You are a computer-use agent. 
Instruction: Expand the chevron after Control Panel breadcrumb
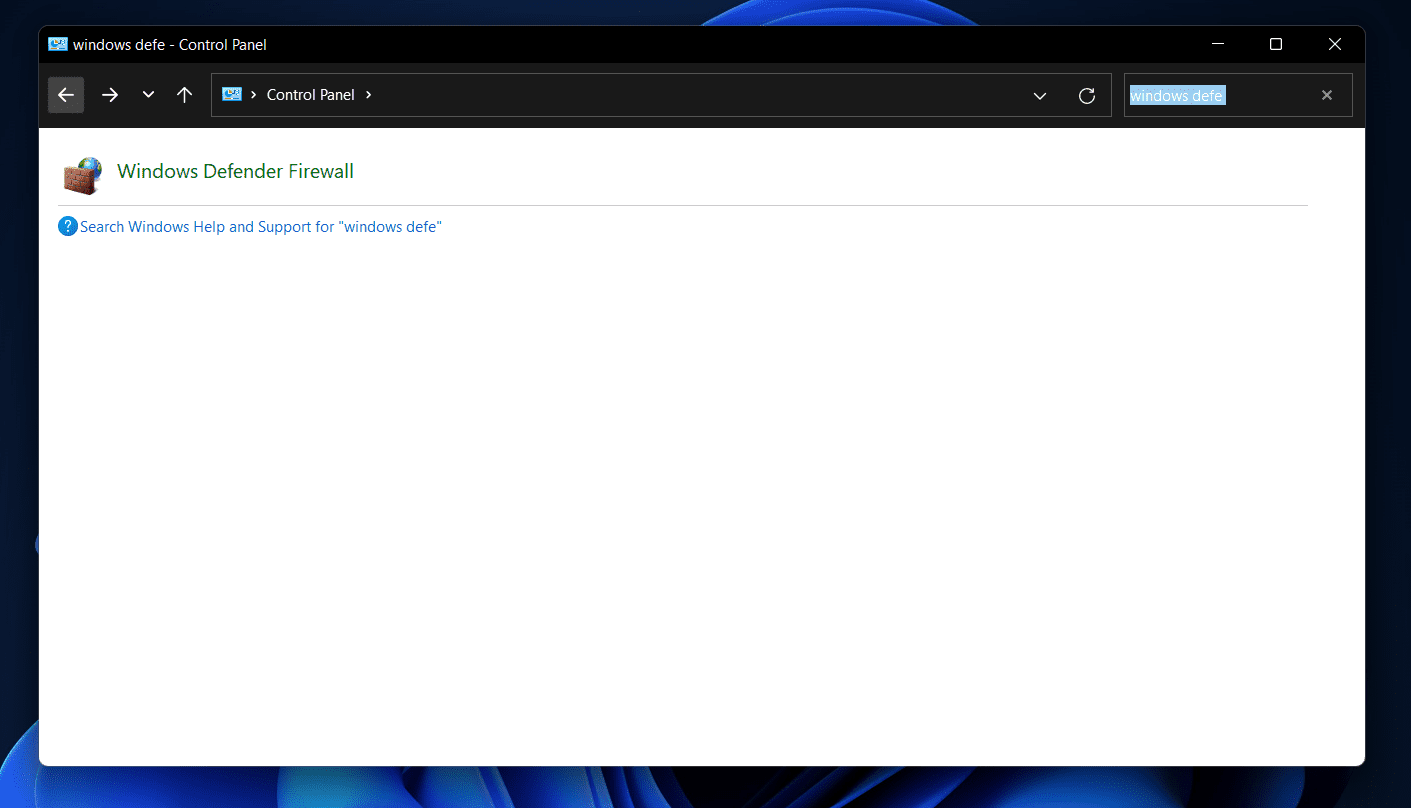(x=369, y=95)
